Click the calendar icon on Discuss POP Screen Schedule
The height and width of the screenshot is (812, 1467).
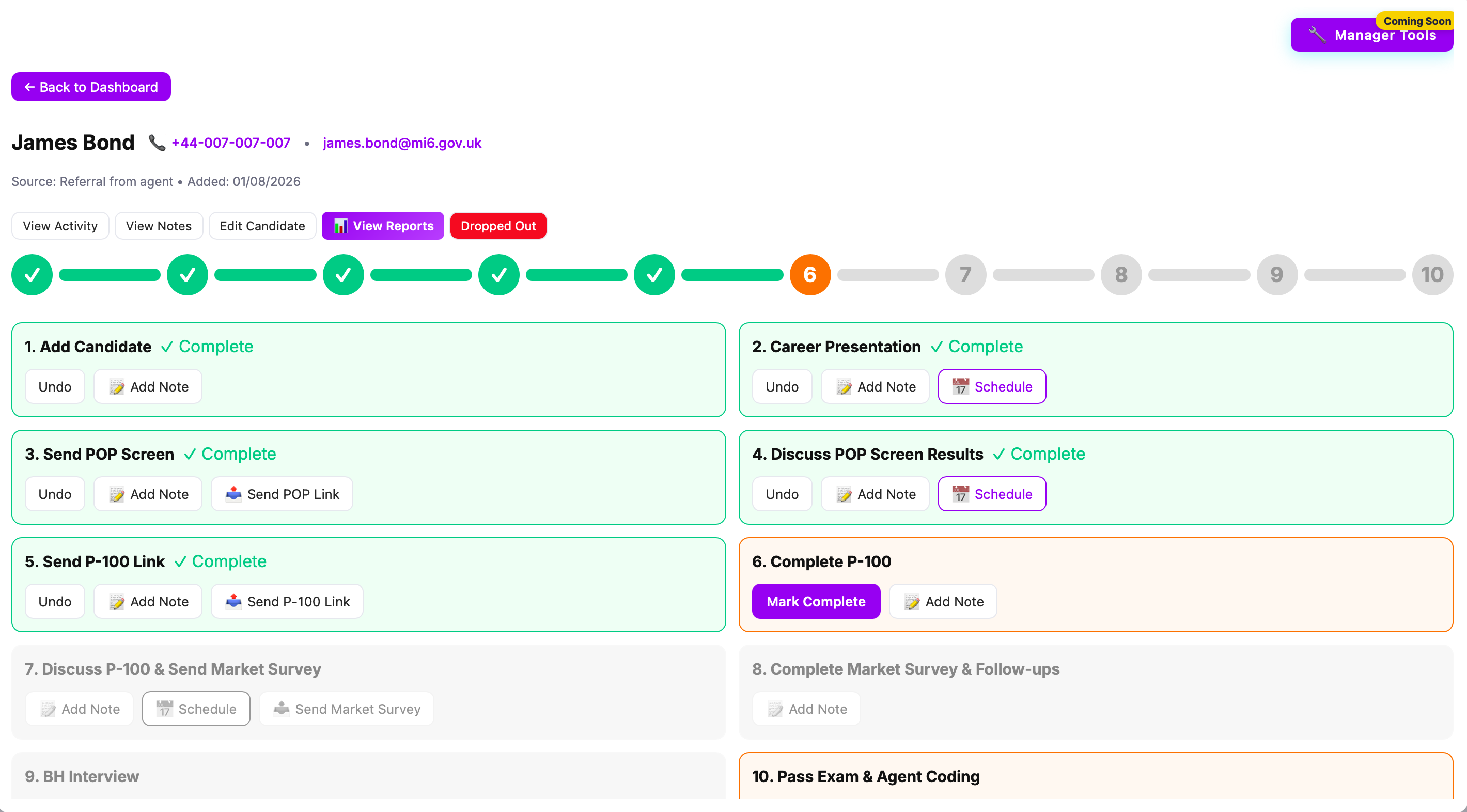point(960,494)
